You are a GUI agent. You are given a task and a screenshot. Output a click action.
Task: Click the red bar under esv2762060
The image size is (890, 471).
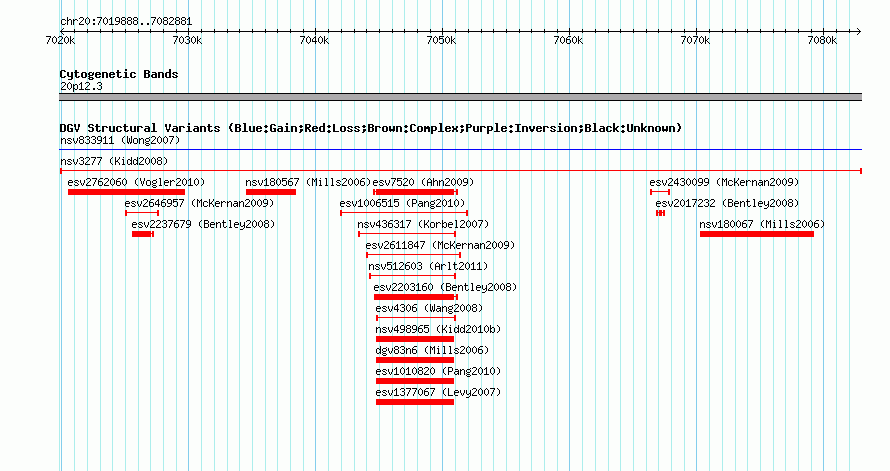point(126,192)
